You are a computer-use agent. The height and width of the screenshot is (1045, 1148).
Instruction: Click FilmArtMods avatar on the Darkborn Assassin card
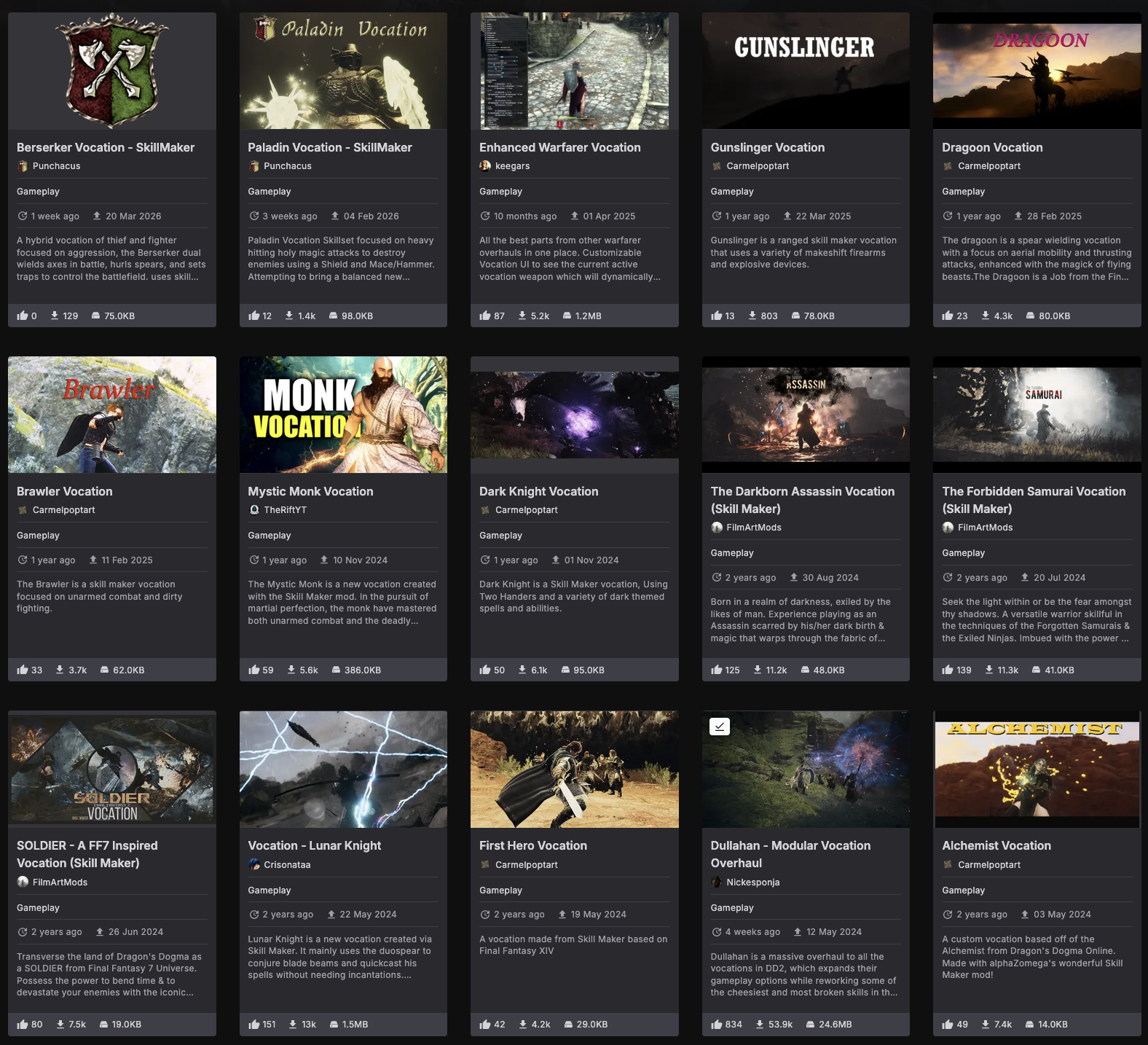pos(717,528)
